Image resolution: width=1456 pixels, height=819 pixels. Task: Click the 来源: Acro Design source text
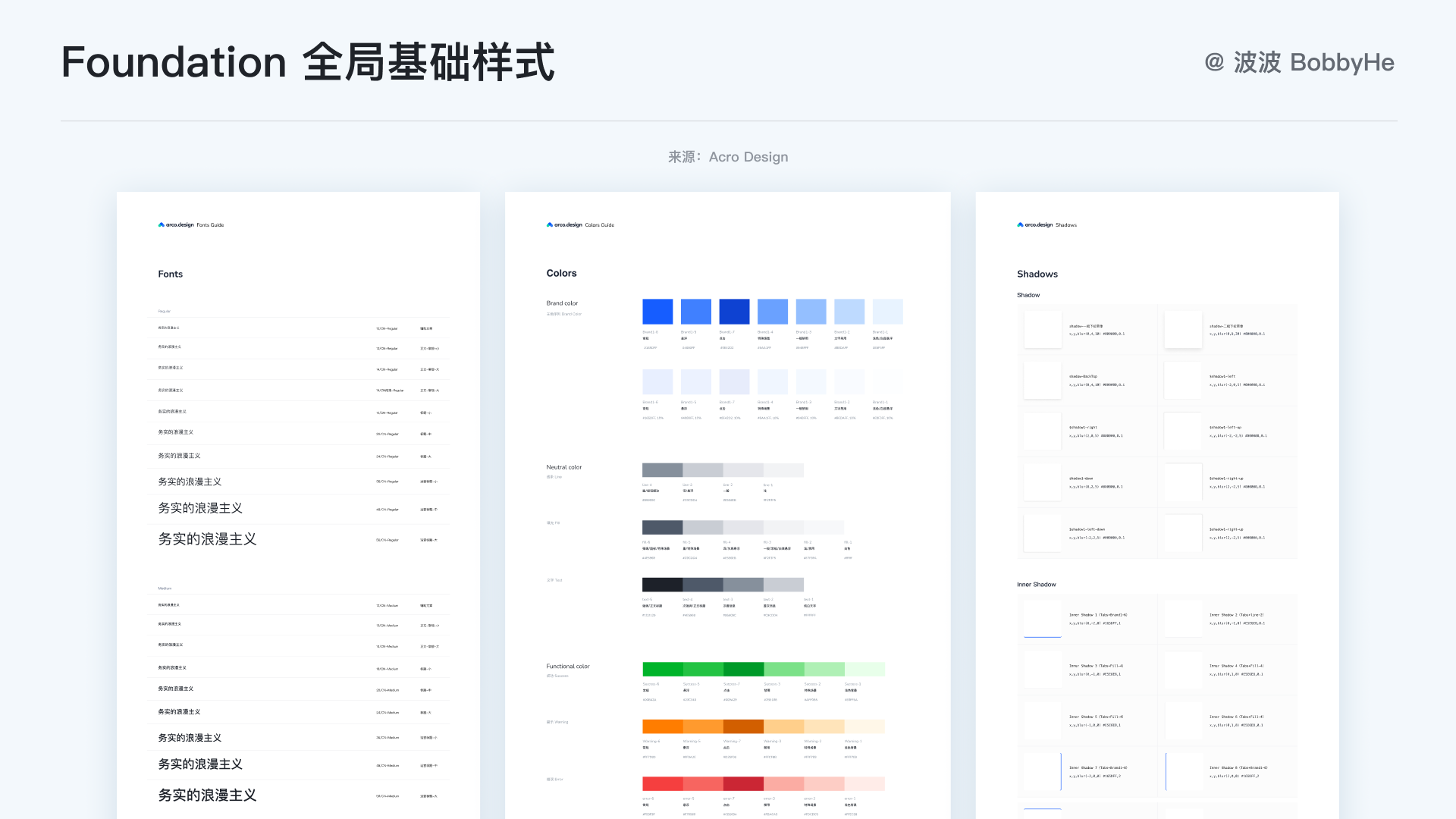click(728, 157)
